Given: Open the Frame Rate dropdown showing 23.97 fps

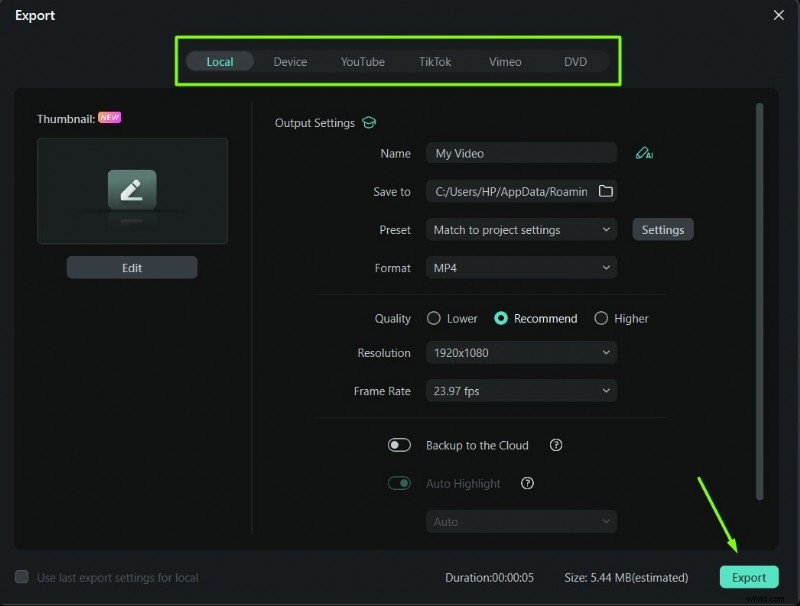Looking at the screenshot, I should (520, 391).
